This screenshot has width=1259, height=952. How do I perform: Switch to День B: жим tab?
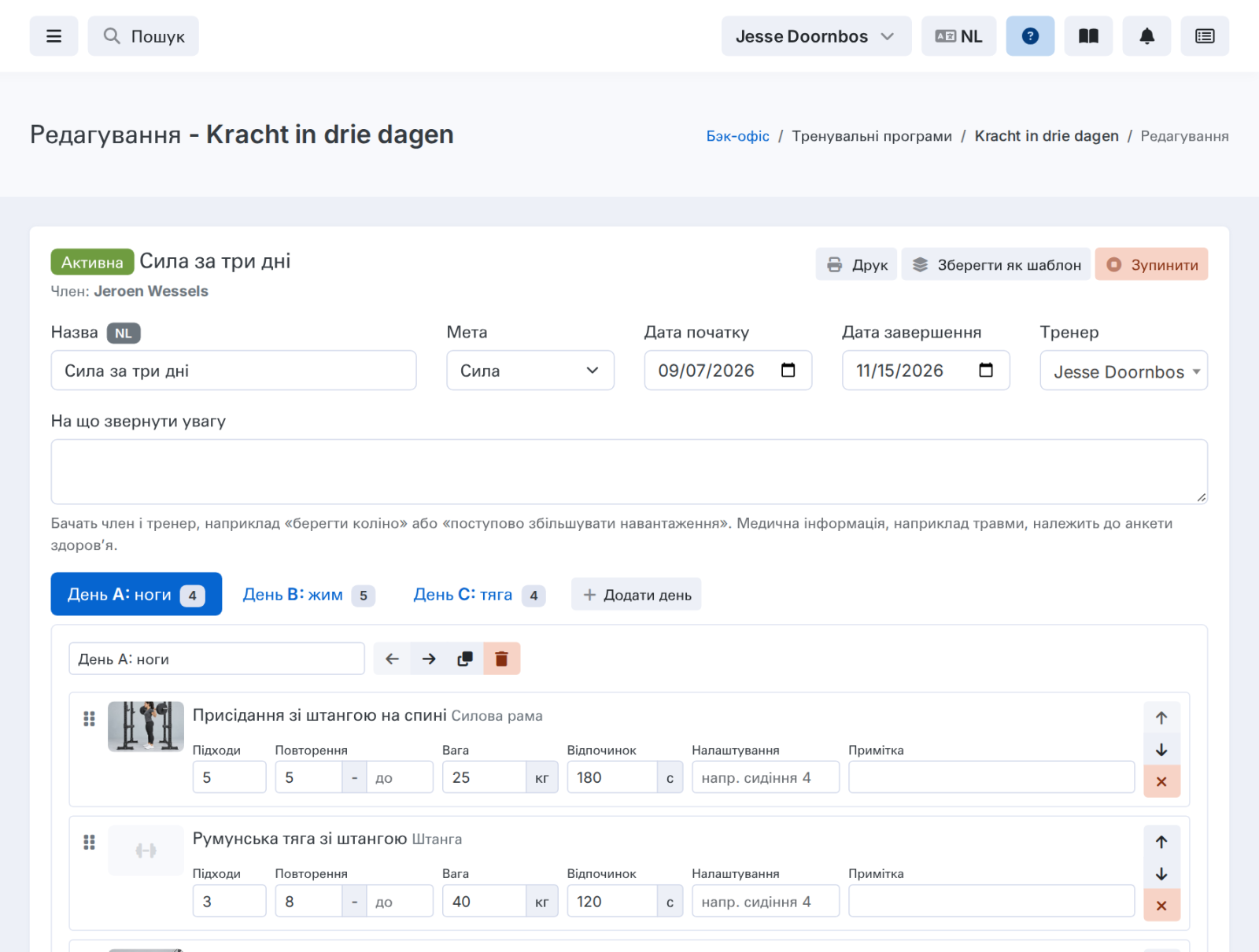308,595
